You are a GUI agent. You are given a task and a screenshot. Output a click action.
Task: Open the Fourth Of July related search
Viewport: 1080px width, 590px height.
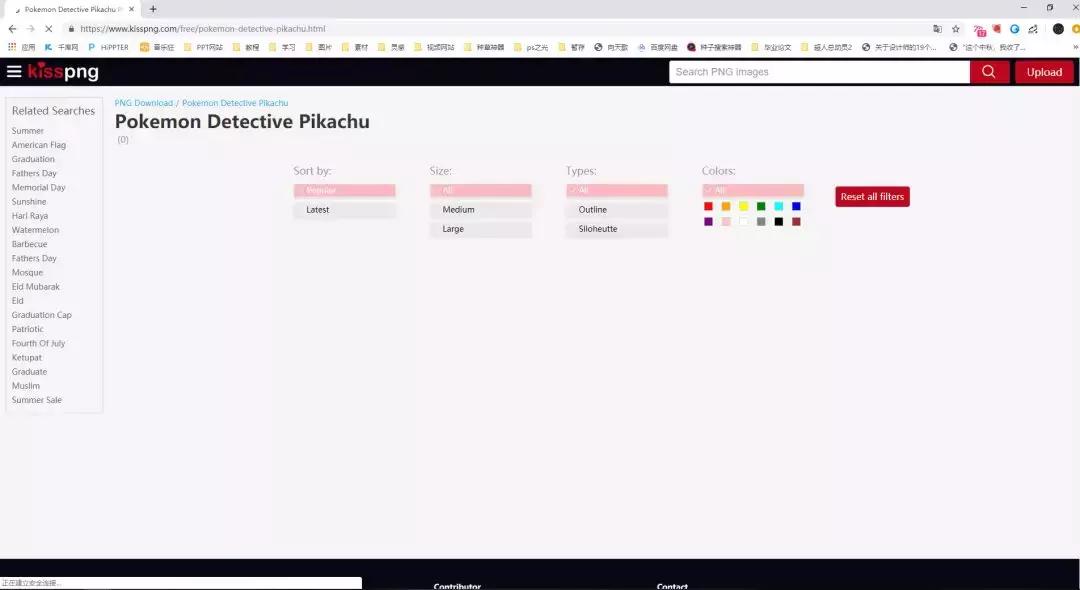click(38, 344)
